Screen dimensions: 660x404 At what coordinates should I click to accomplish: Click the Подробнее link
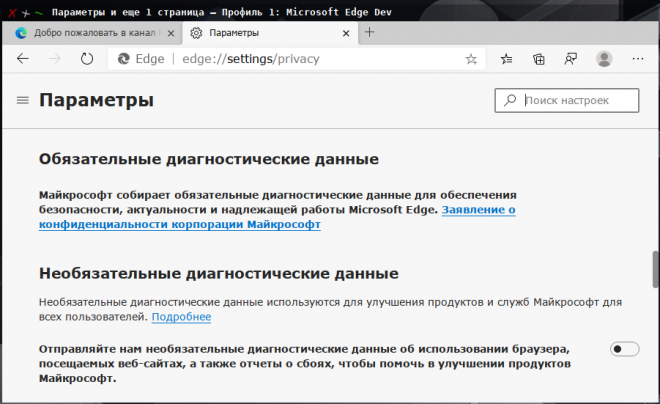tap(181, 317)
